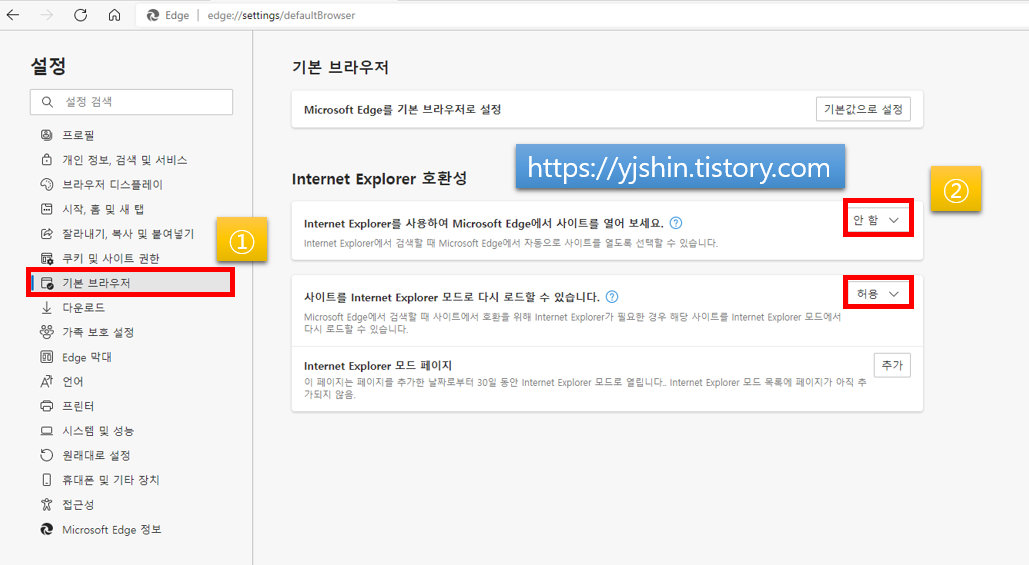The height and width of the screenshot is (565, 1029).
Task: Click the 휴대폰 및 기타 장치 phone icon
Action: click(x=47, y=480)
